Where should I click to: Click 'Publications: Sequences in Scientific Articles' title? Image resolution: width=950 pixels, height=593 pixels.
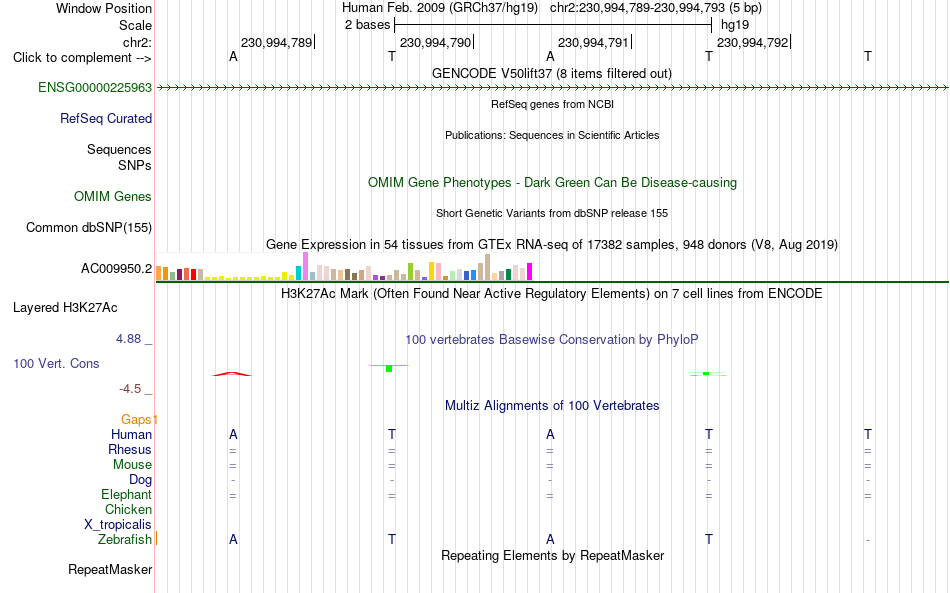click(552, 135)
